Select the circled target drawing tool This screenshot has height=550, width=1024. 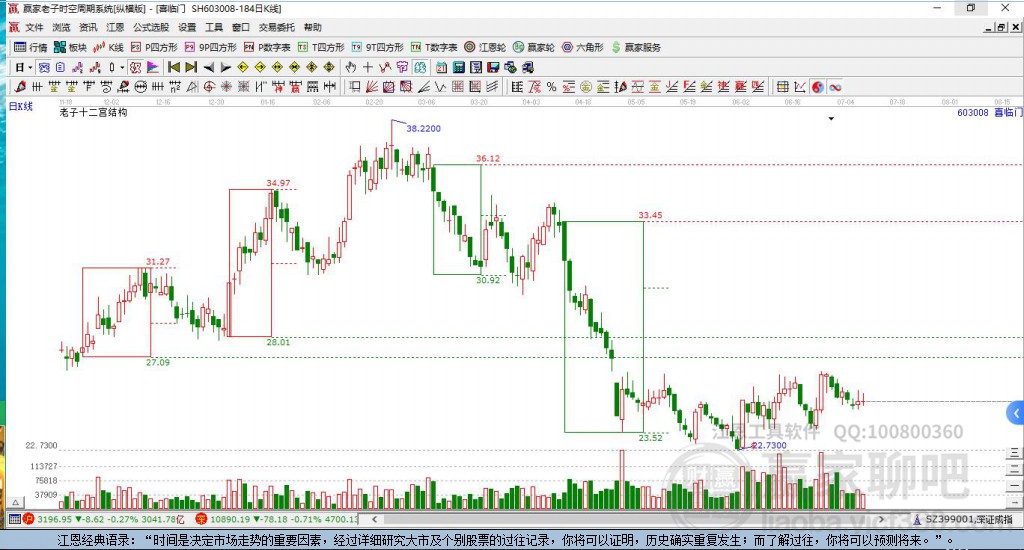209,87
